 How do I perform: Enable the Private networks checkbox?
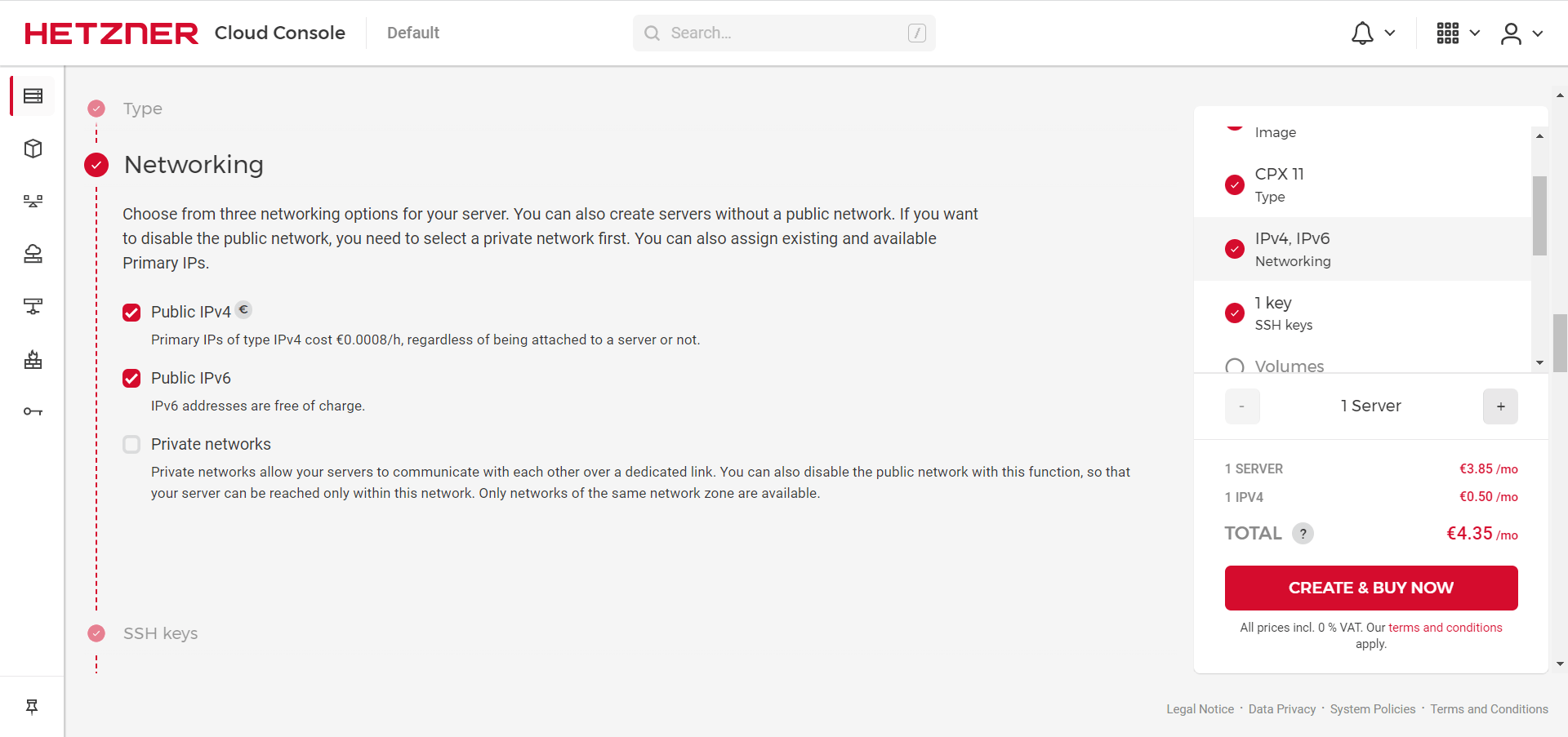(x=131, y=445)
